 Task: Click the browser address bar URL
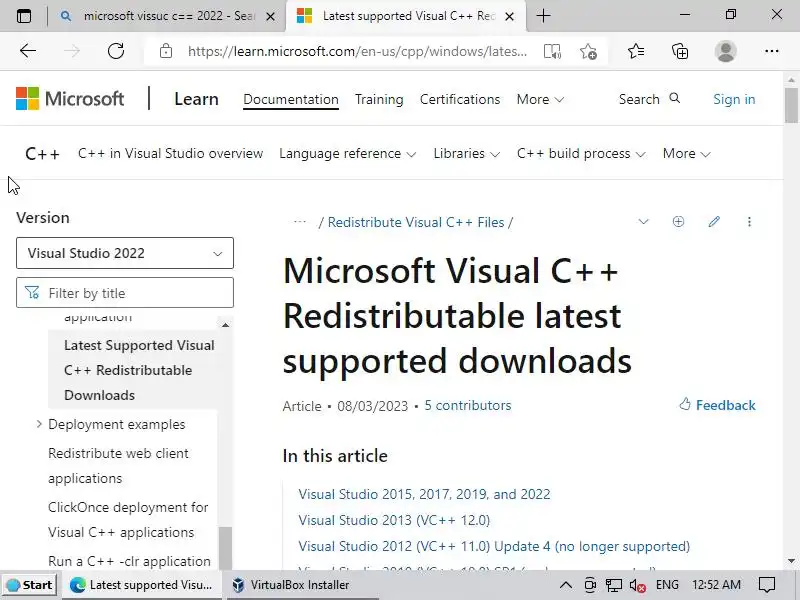click(x=357, y=51)
